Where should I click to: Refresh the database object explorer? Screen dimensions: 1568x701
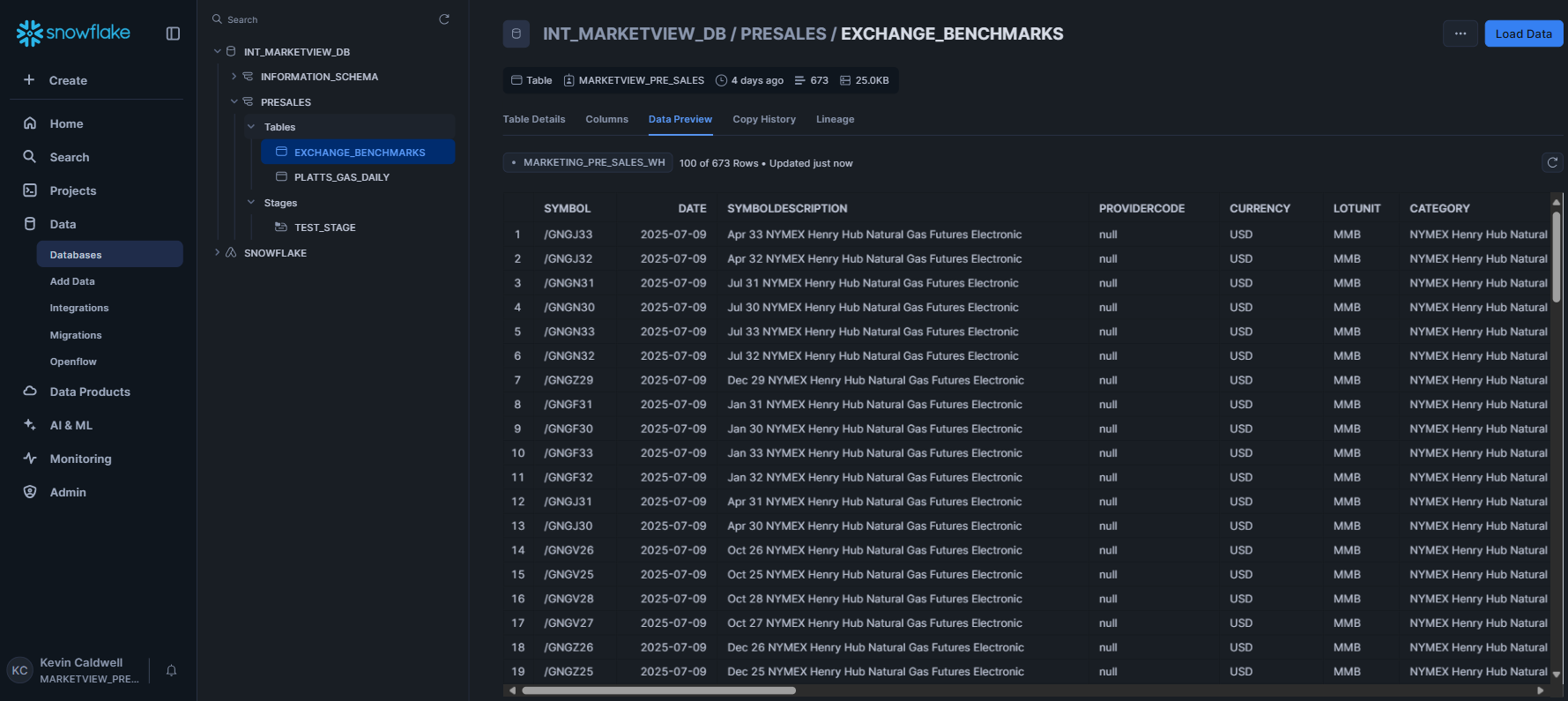444,19
